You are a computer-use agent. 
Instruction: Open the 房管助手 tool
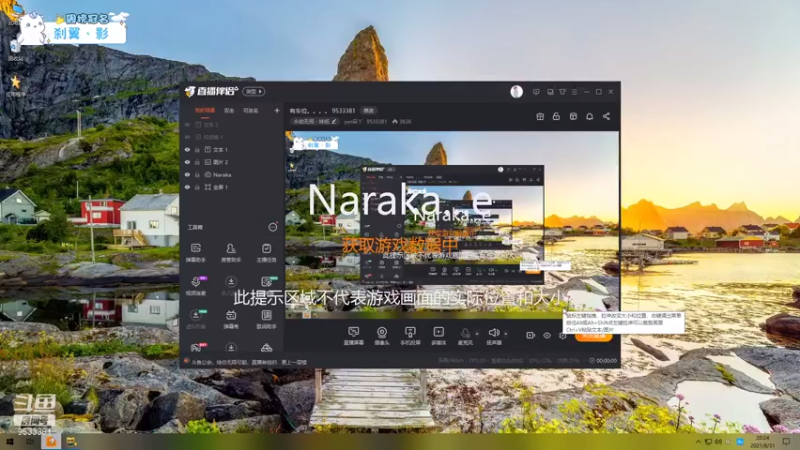[231, 252]
